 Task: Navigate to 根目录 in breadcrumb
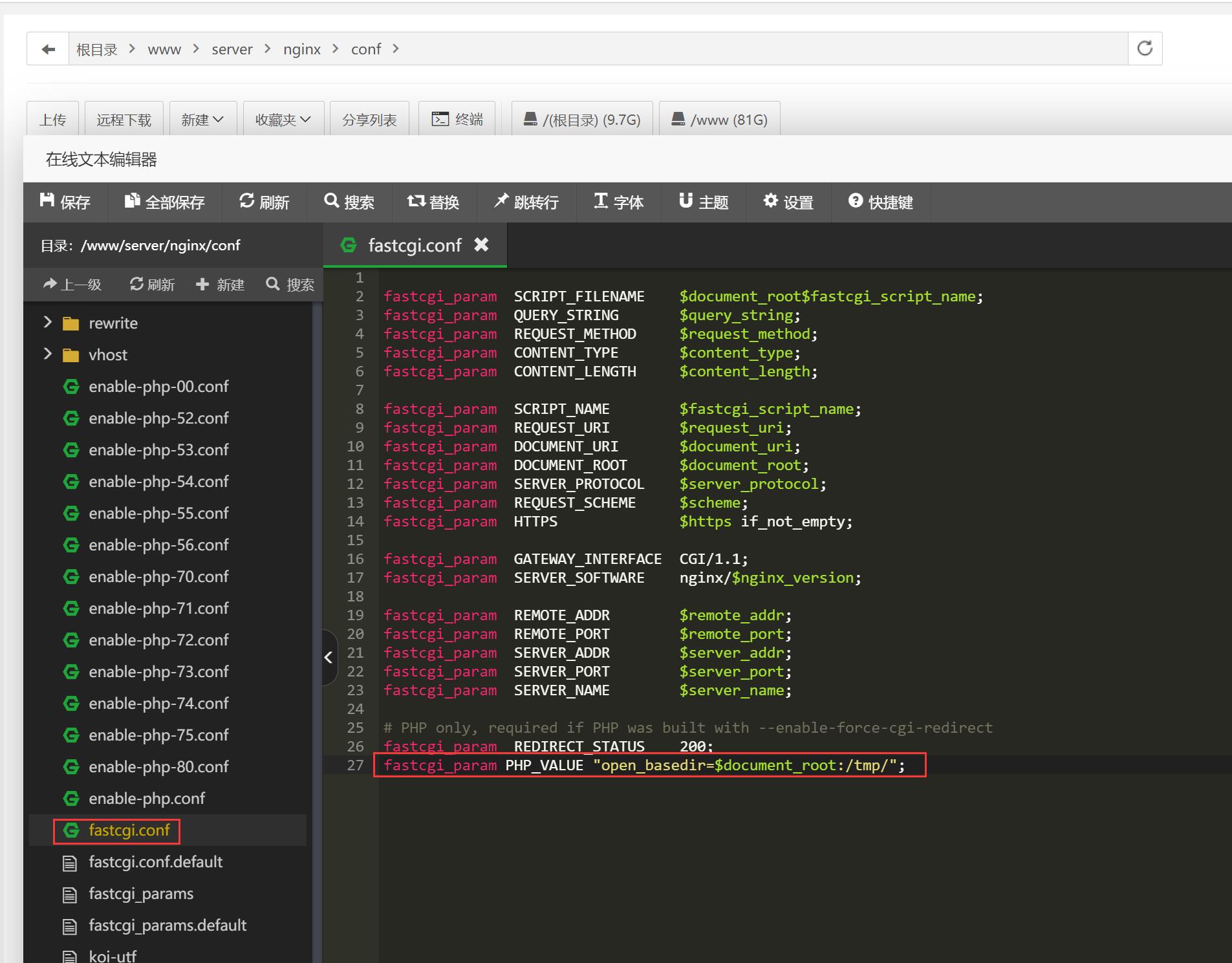(x=97, y=50)
